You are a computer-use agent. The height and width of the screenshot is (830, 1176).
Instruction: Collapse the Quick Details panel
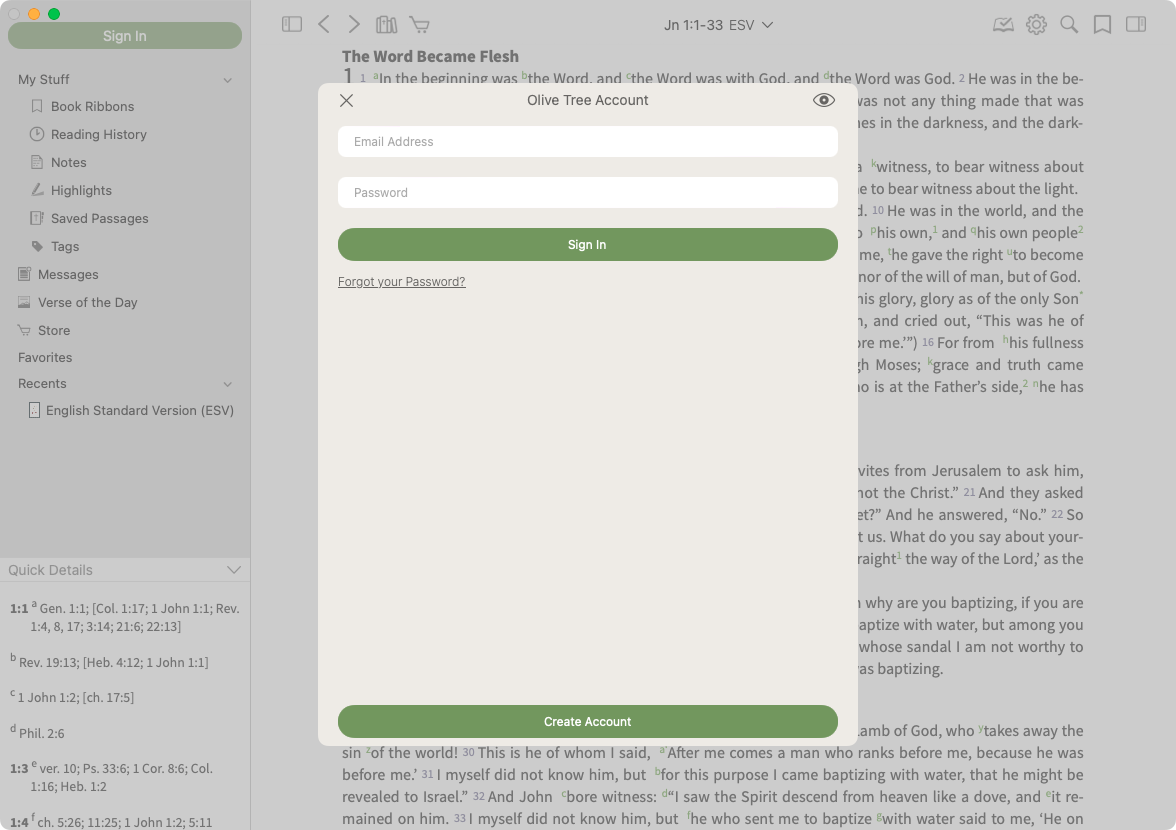pos(234,570)
